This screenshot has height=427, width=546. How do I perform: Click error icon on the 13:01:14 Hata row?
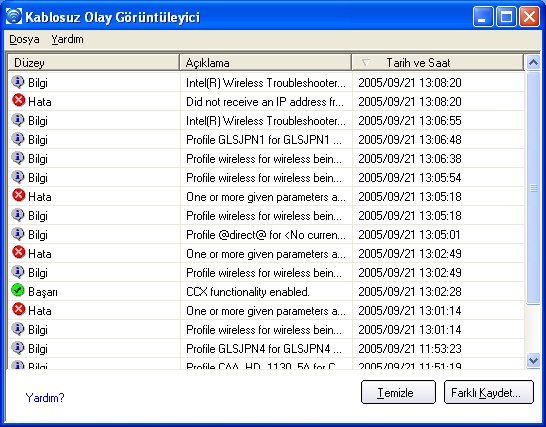click(18, 309)
